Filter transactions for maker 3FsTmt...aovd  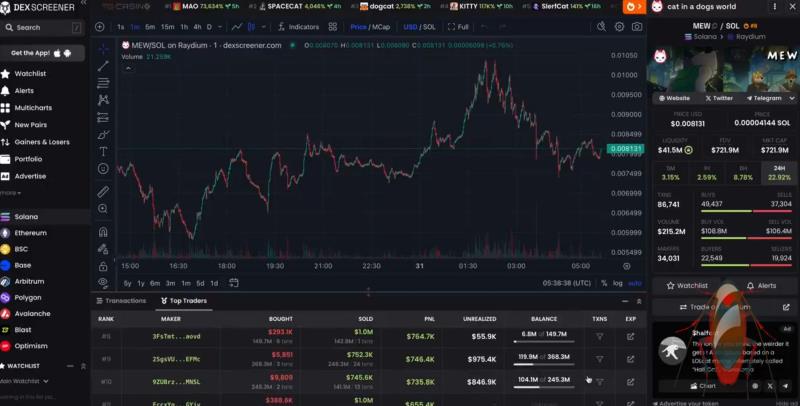pos(599,337)
